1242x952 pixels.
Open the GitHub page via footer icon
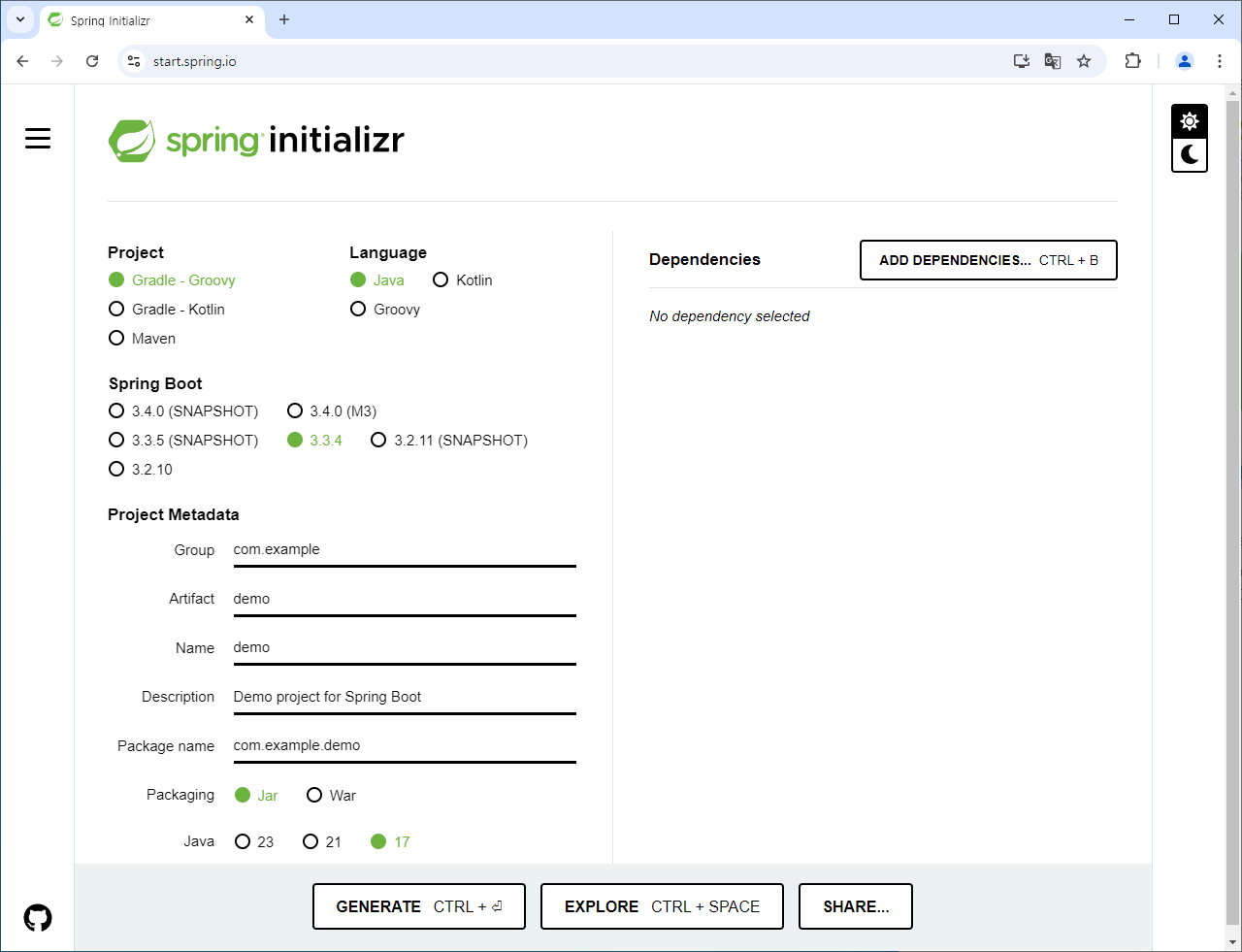pos(37,915)
